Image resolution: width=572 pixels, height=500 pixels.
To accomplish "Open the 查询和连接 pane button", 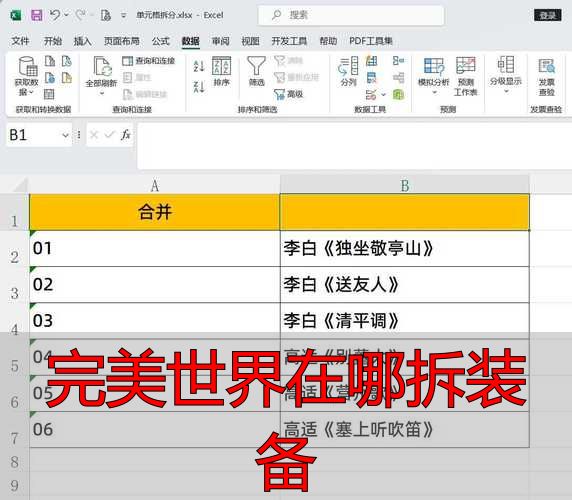I will click(x=148, y=61).
